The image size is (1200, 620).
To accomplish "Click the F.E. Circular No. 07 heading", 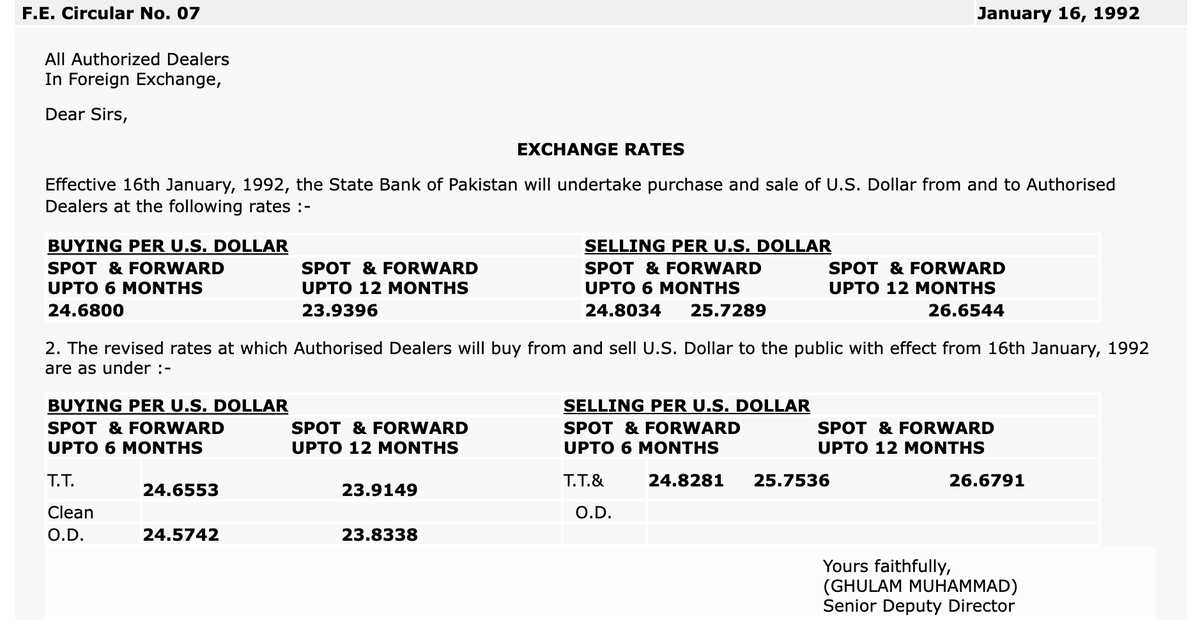I will click(x=111, y=13).
